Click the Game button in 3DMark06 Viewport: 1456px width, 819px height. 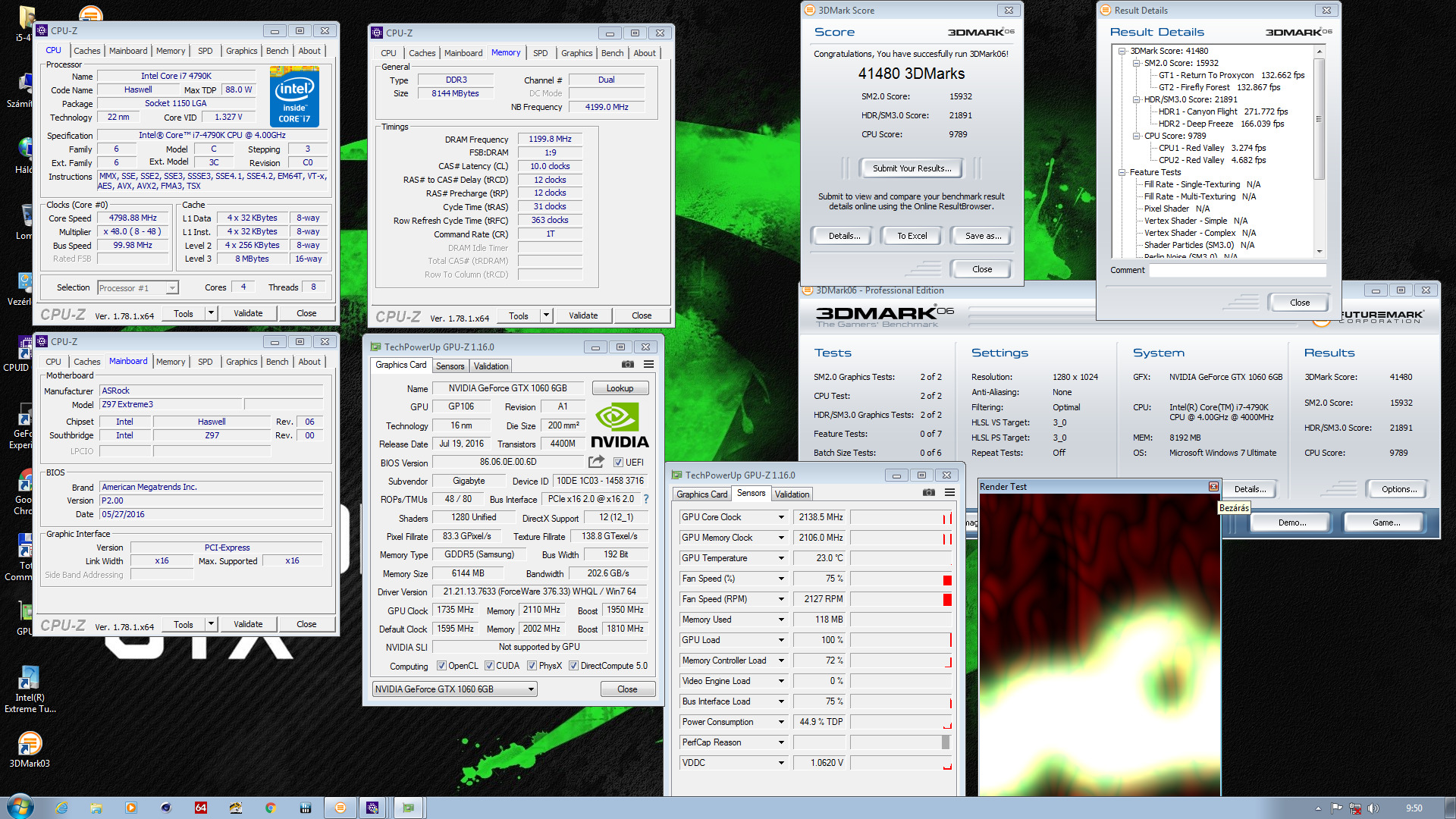coord(1386,522)
